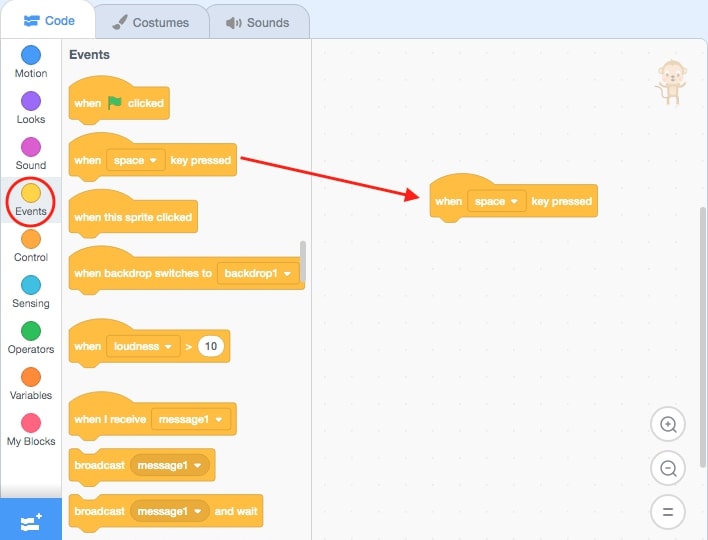Select the when this sprite clicked block
Image resolution: width=708 pixels, height=540 pixels.
(x=133, y=215)
